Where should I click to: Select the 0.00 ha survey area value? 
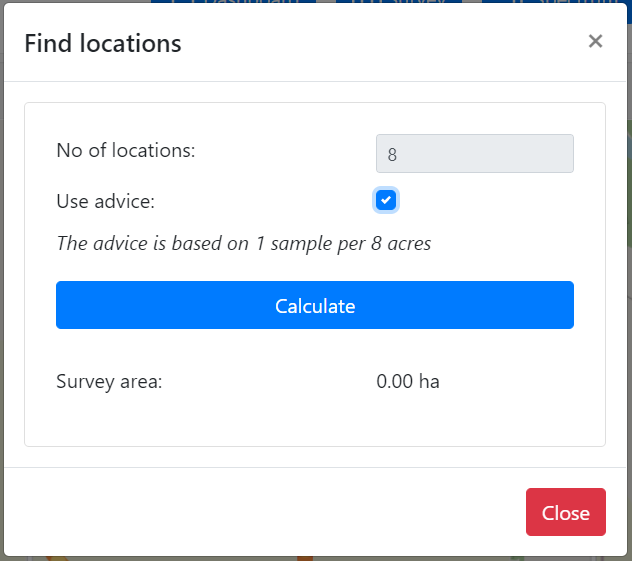(407, 381)
